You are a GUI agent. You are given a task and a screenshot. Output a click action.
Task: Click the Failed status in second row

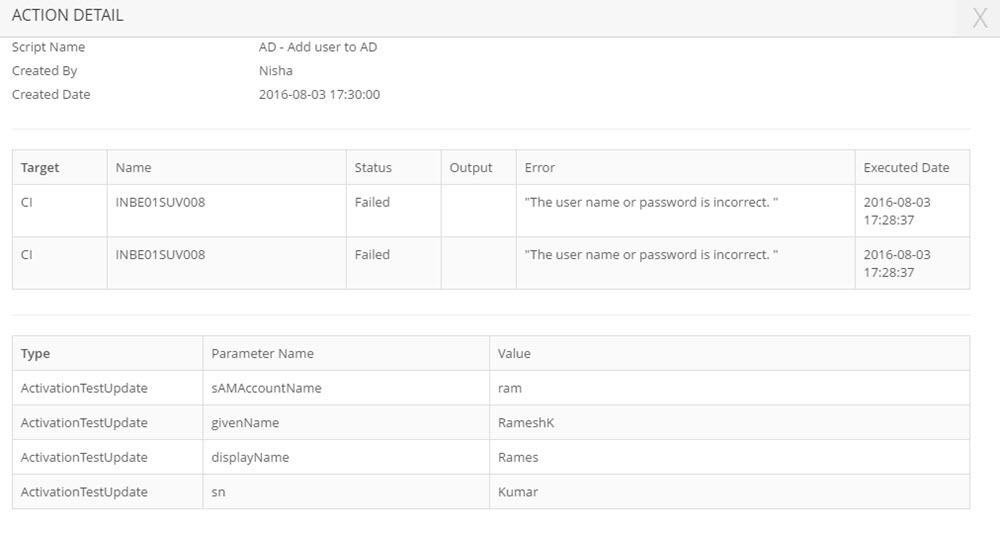point(372,255)
